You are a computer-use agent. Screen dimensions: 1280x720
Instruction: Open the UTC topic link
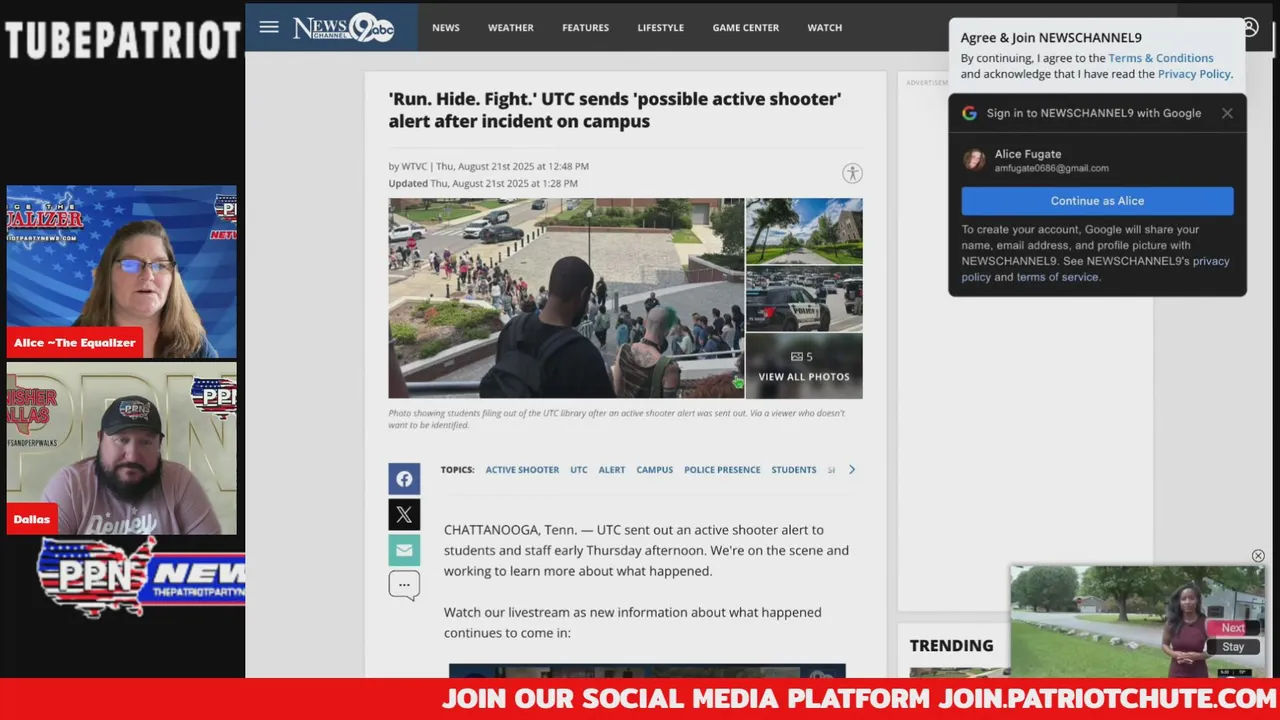tap(579, 469)
